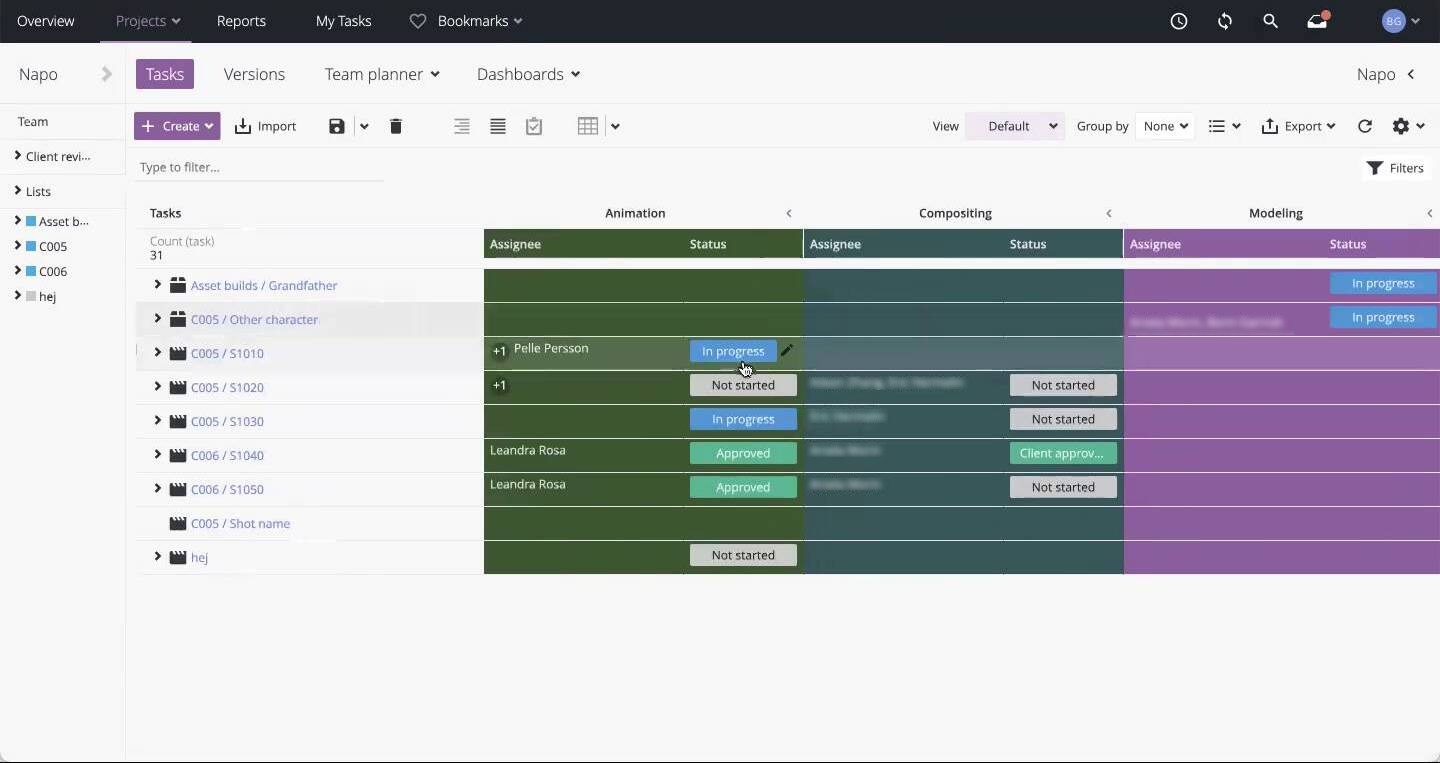Viewport: 1440px width, 763px height.
Task: Open the Reports menu item
Action: click(x=241, y=21)
